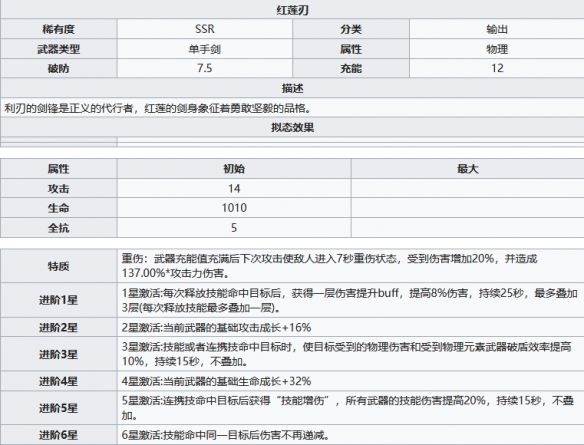Image resolution: width=584 pixels, height=445 pixels.
Task: Select the 进阶3星 row label
Action: tap(58, 354)
